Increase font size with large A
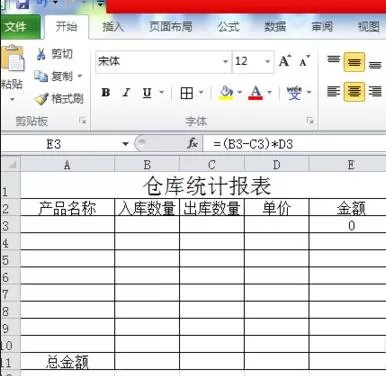386x376 pixels. (285, 61)
